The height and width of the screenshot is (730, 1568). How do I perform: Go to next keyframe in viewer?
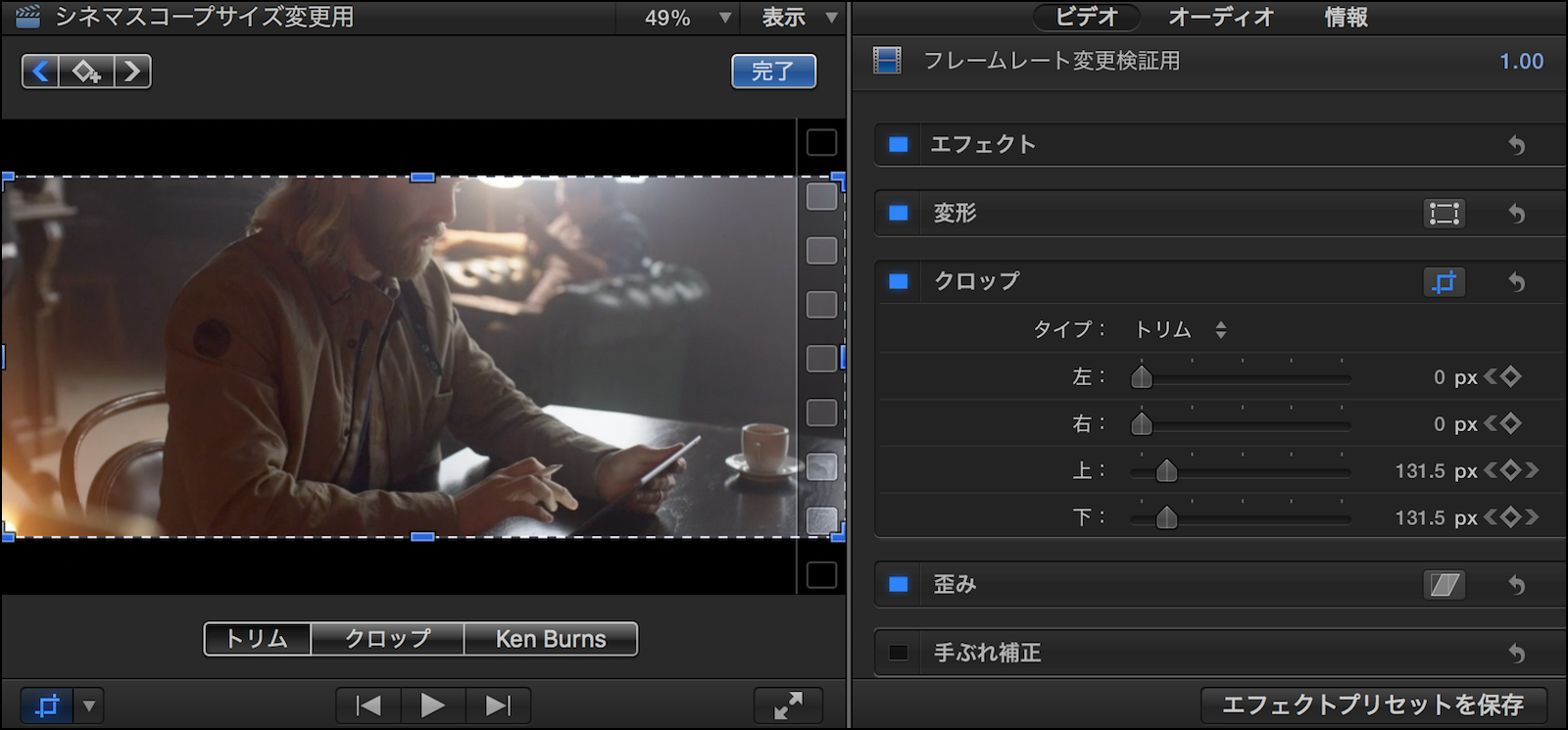coord(132,72)
